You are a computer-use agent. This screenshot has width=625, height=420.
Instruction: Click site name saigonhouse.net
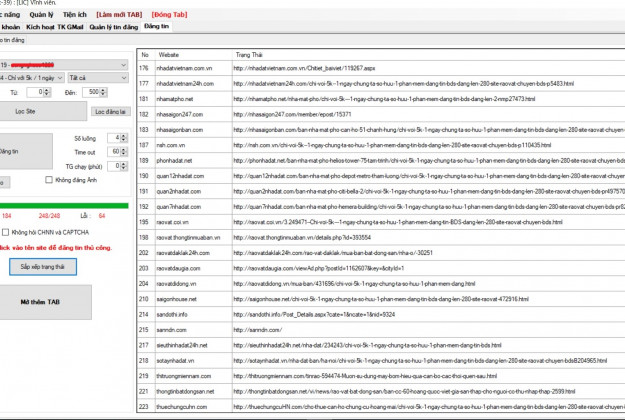176,299
